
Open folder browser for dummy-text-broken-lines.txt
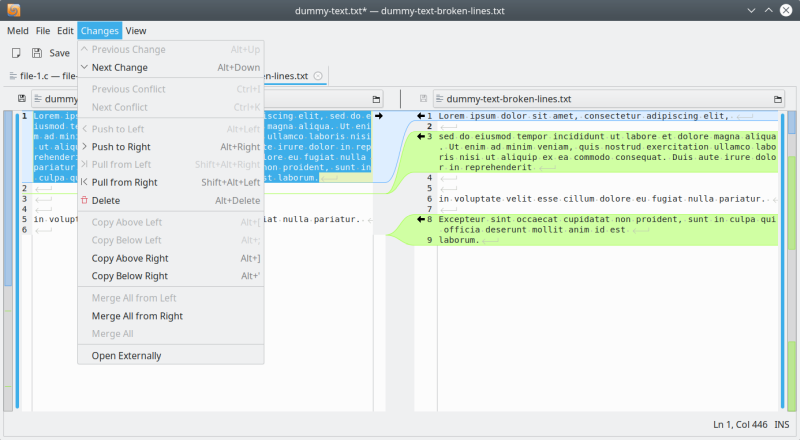tap(776, 99)
